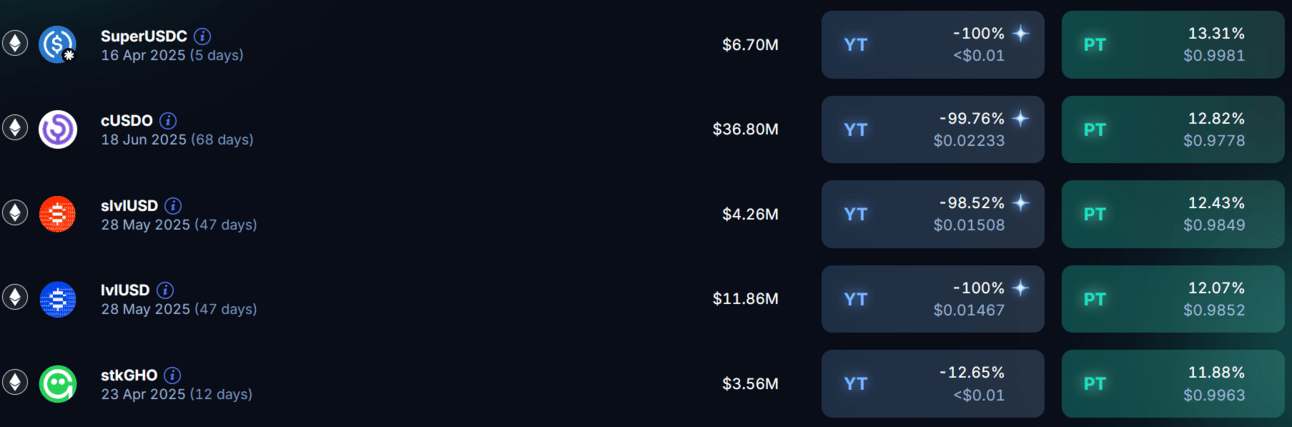
Task: Open info icon next to SuperUSDC
Action: point(203,36)
